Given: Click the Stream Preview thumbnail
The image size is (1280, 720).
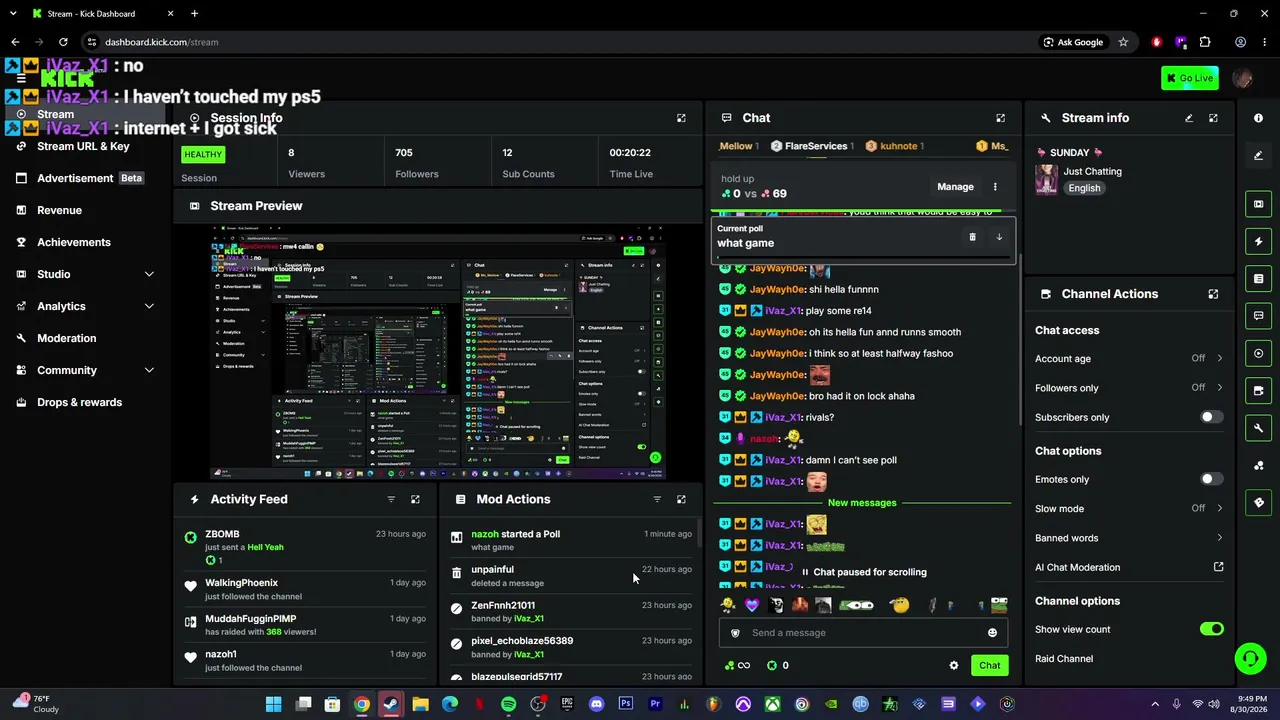Looking at the screenshot, I should [x=439, y=352].
